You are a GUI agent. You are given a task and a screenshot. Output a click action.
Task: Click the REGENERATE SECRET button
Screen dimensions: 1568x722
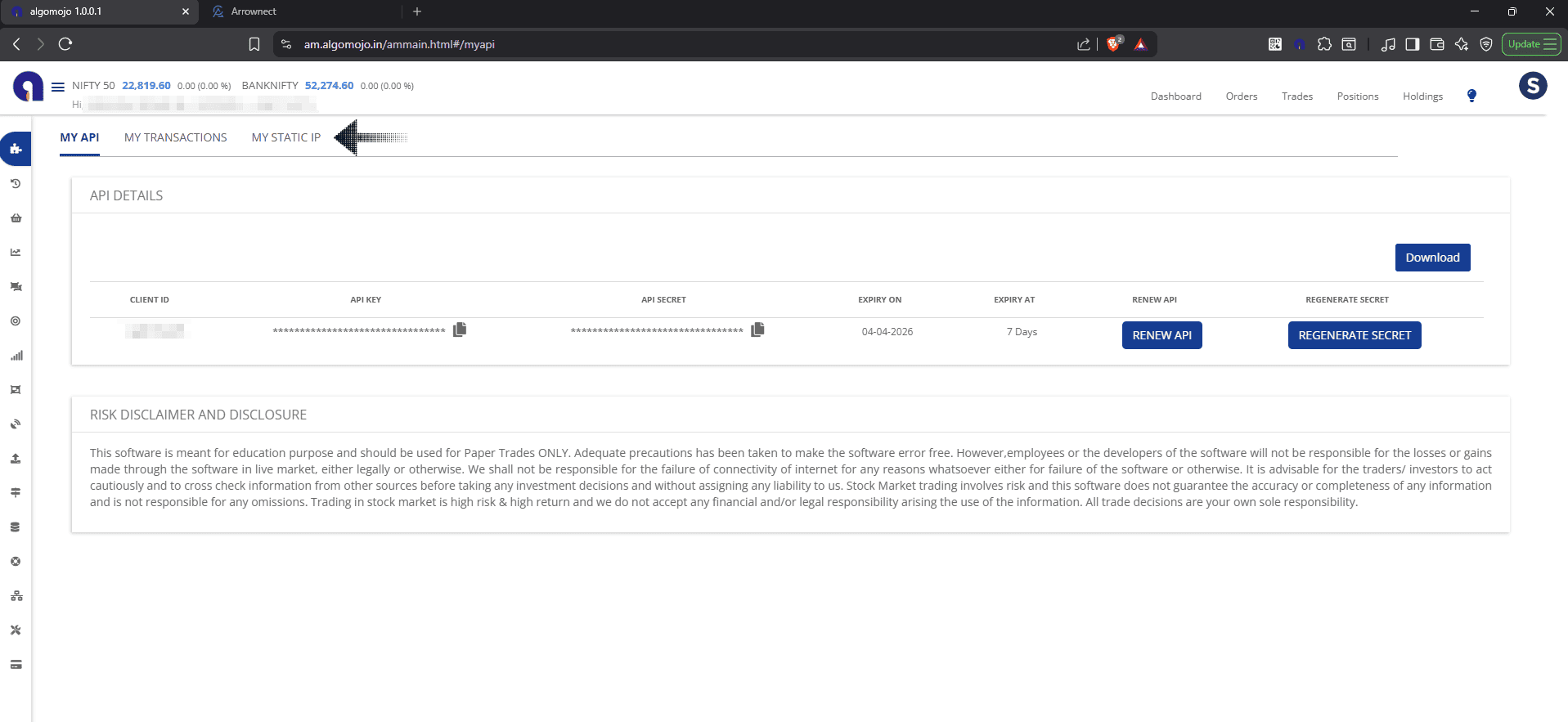(x=1354, y=335)
